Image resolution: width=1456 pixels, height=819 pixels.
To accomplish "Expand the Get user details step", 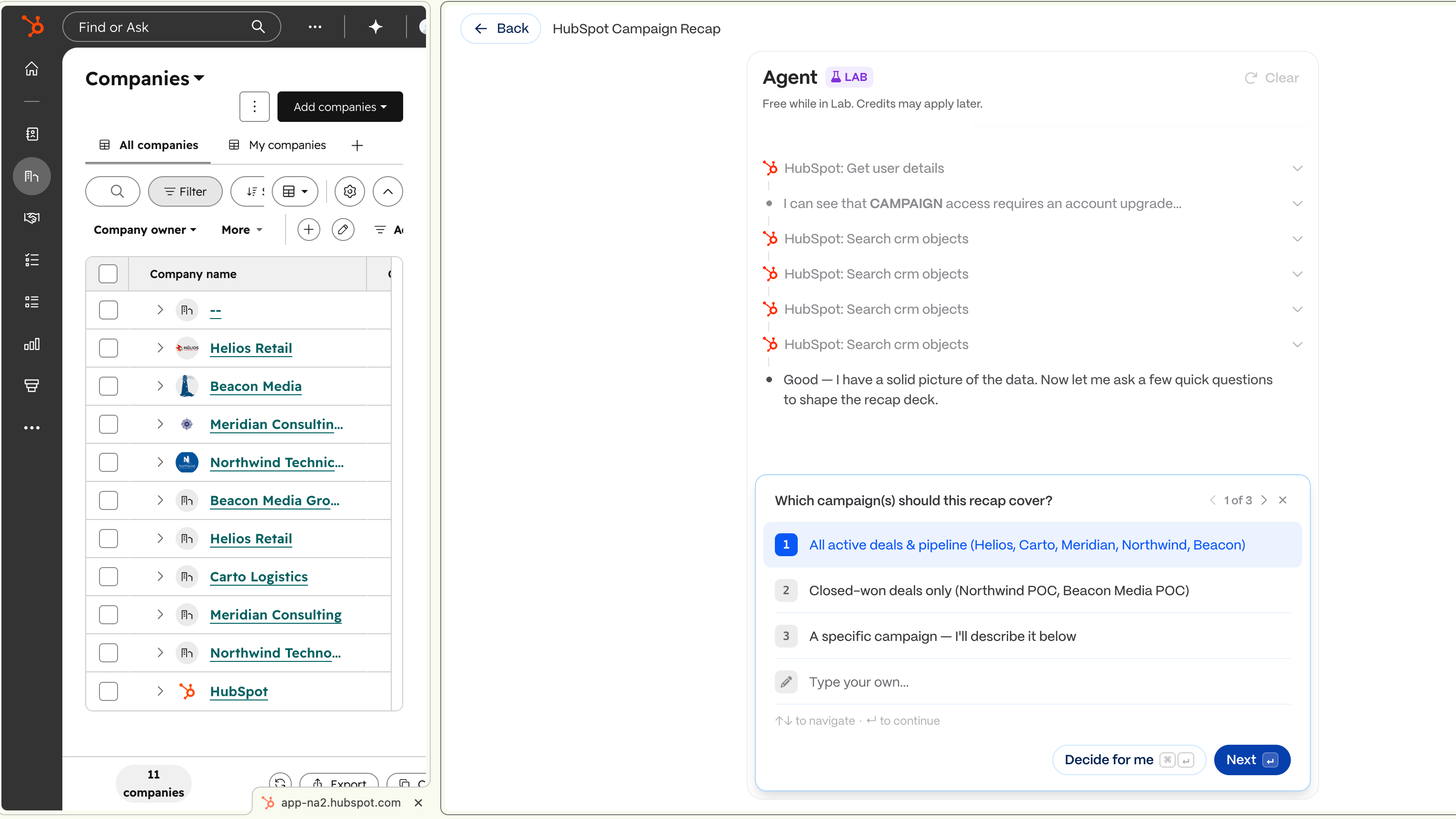I will click(1297, 169).
